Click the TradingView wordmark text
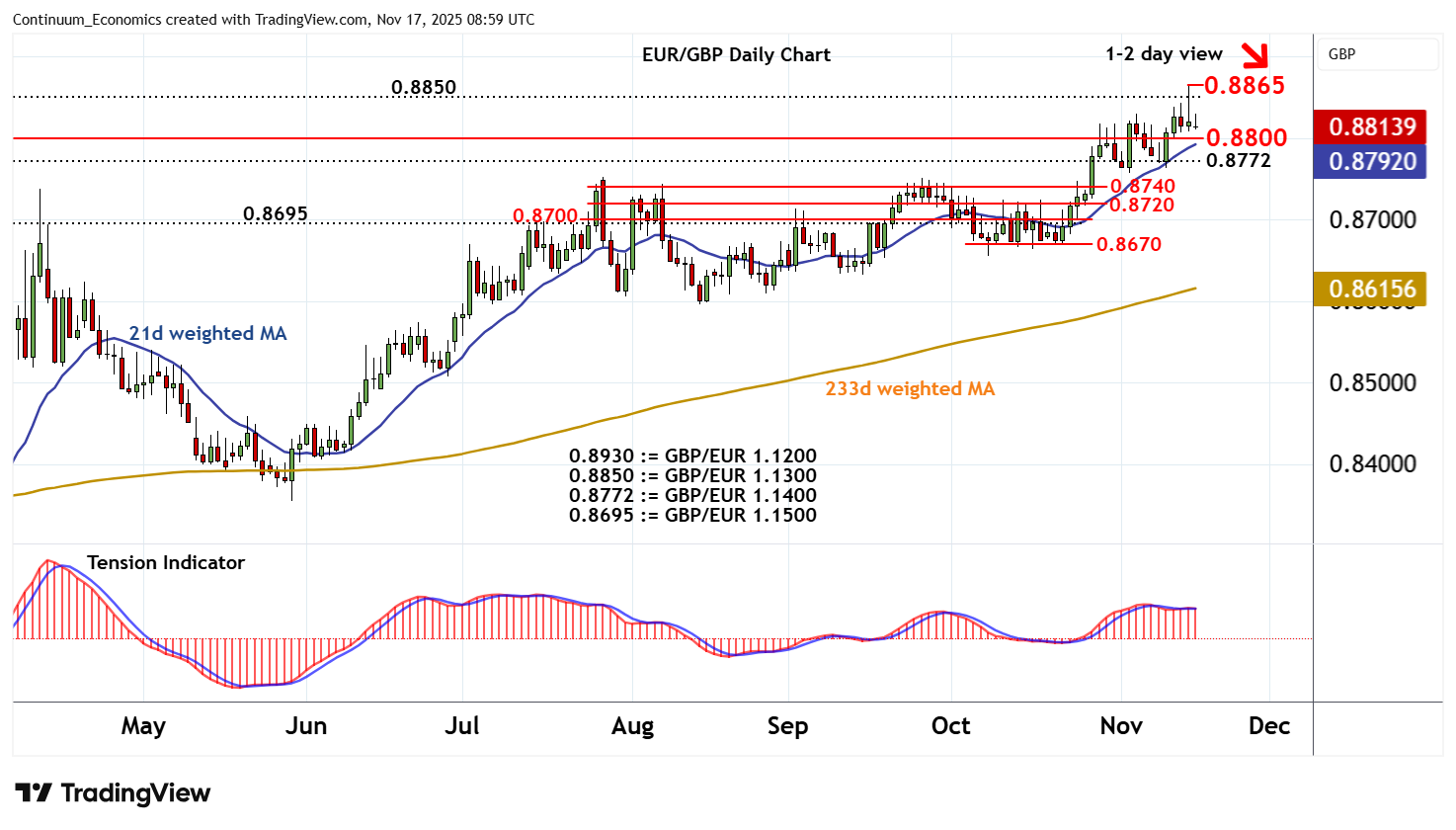This screenshot has width=1456, height=830. (x=135, y=793)
